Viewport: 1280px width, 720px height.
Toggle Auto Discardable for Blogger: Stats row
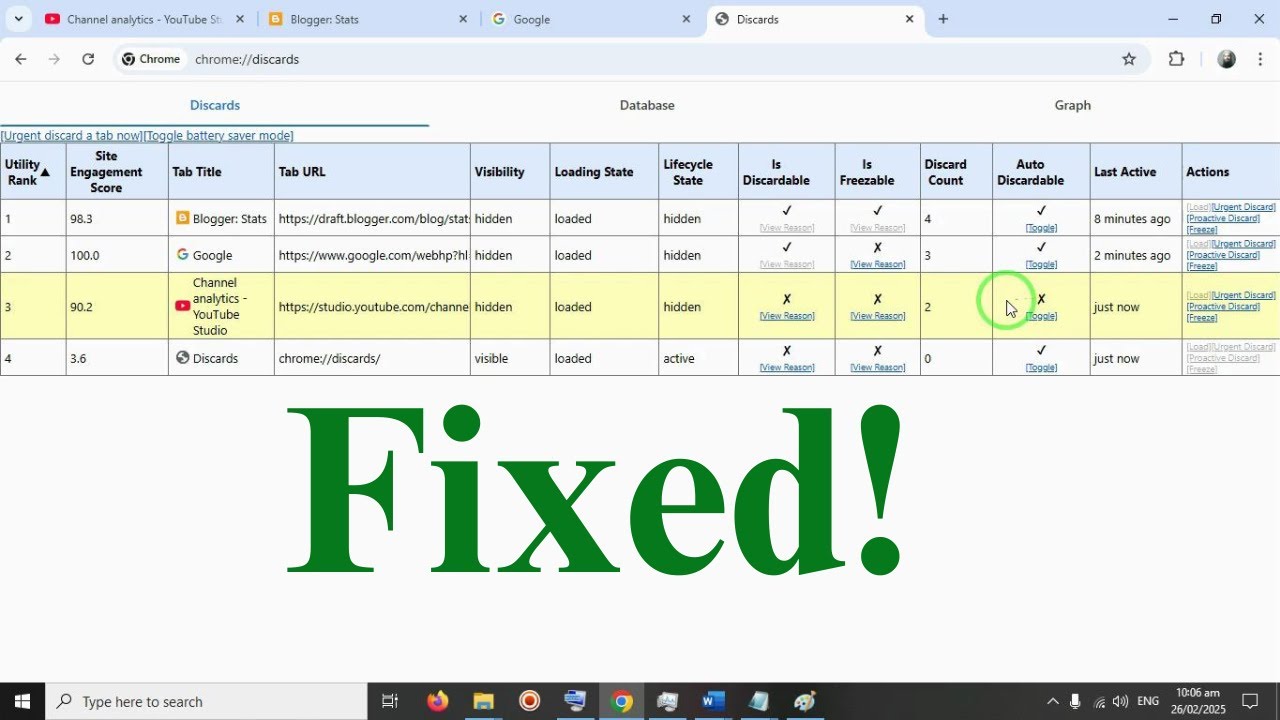[x=1041, y=228]
